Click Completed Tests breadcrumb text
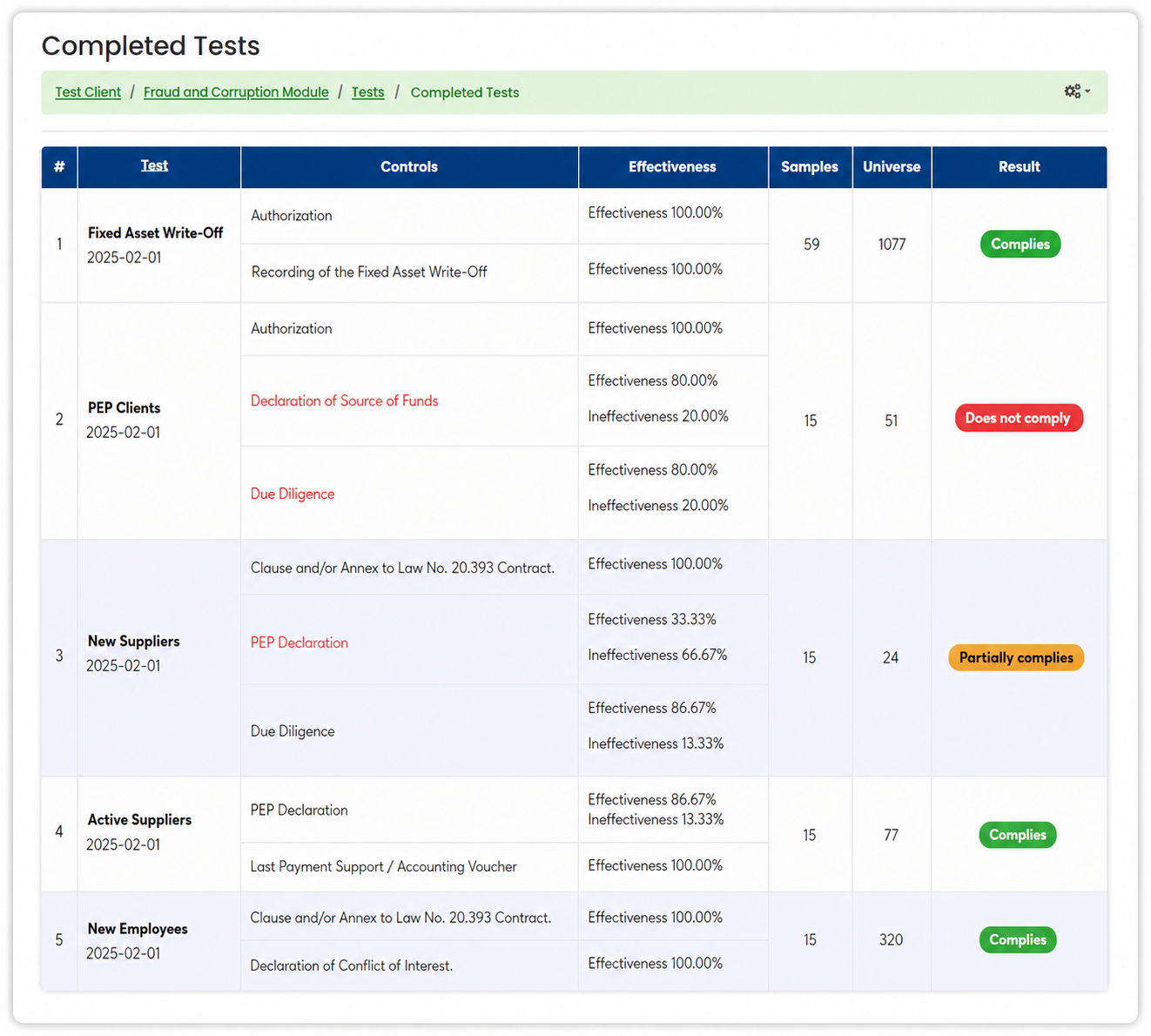This screenshot has width=1151, height=1036. (465, 92)
